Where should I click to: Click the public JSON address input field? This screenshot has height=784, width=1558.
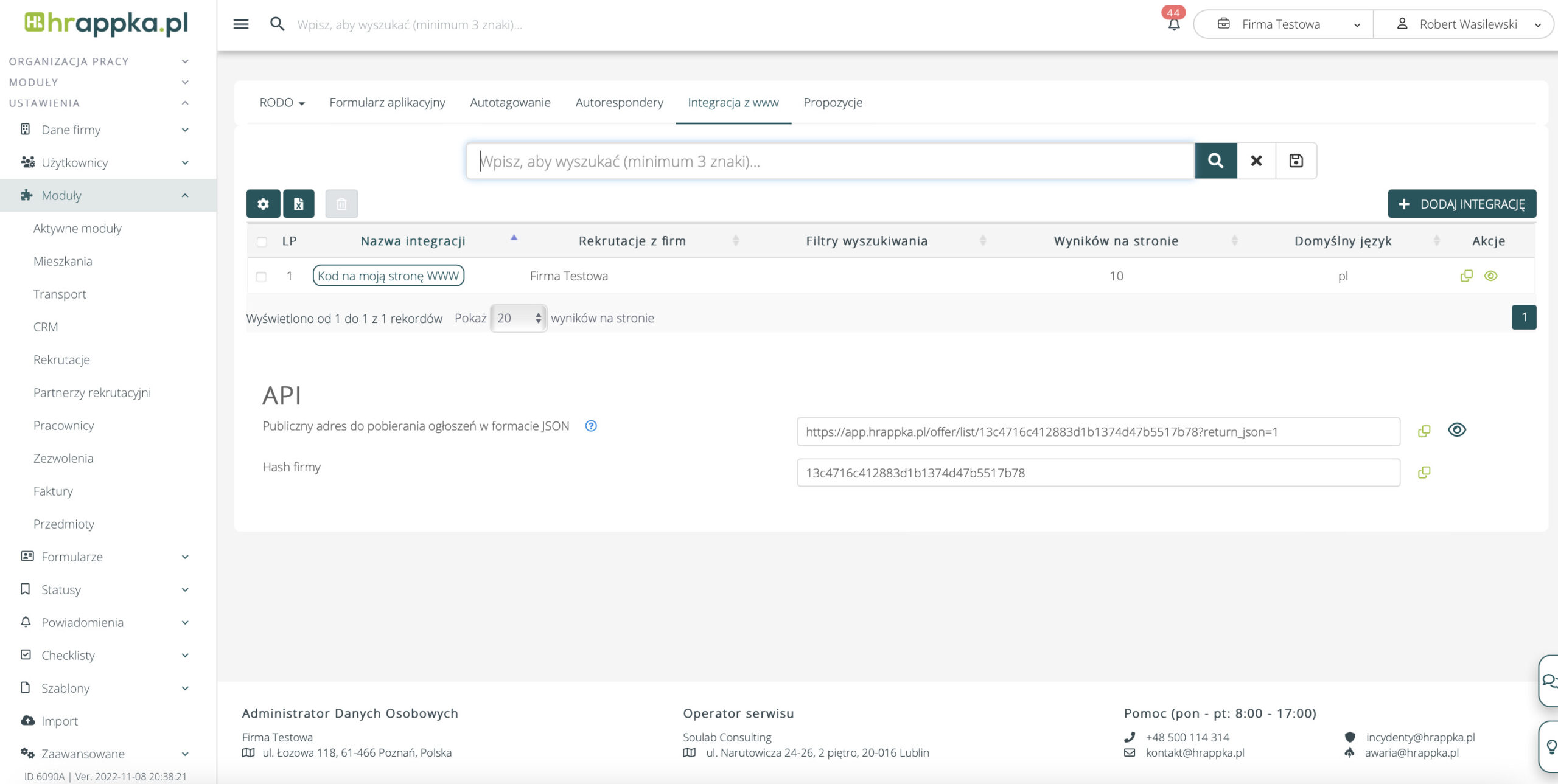tap(1098, 432)
